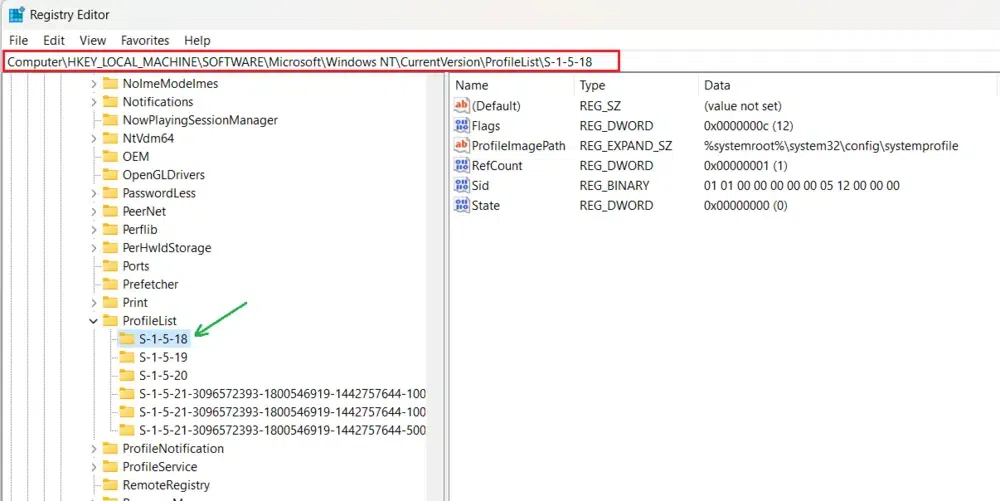The image size is (1000, 501).
Task: Click the REG_BINARY type cell
Action: 614,185
